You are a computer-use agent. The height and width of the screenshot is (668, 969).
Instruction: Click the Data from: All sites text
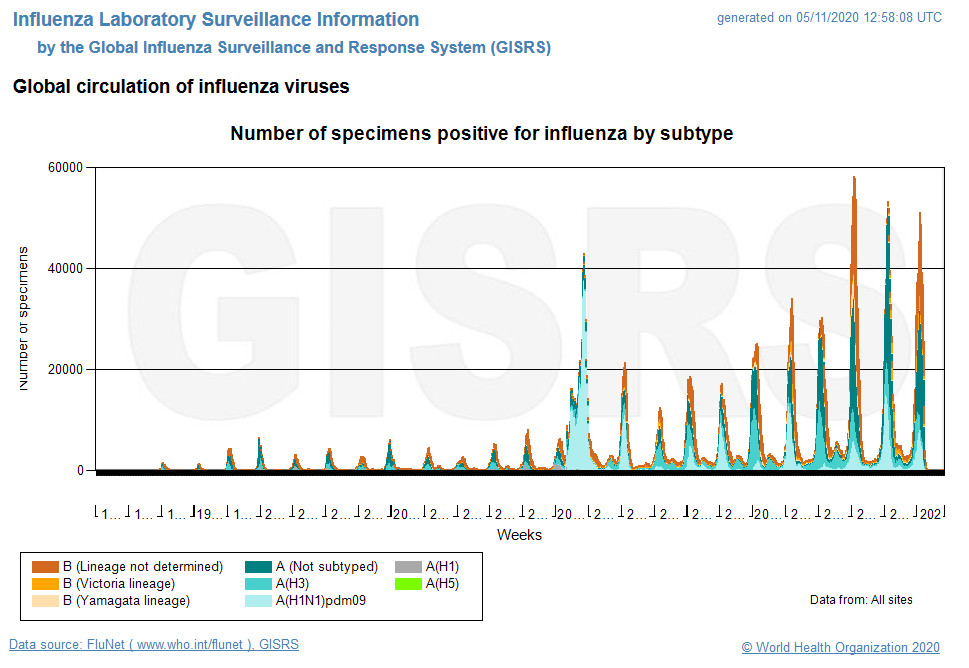pos(861,600)
